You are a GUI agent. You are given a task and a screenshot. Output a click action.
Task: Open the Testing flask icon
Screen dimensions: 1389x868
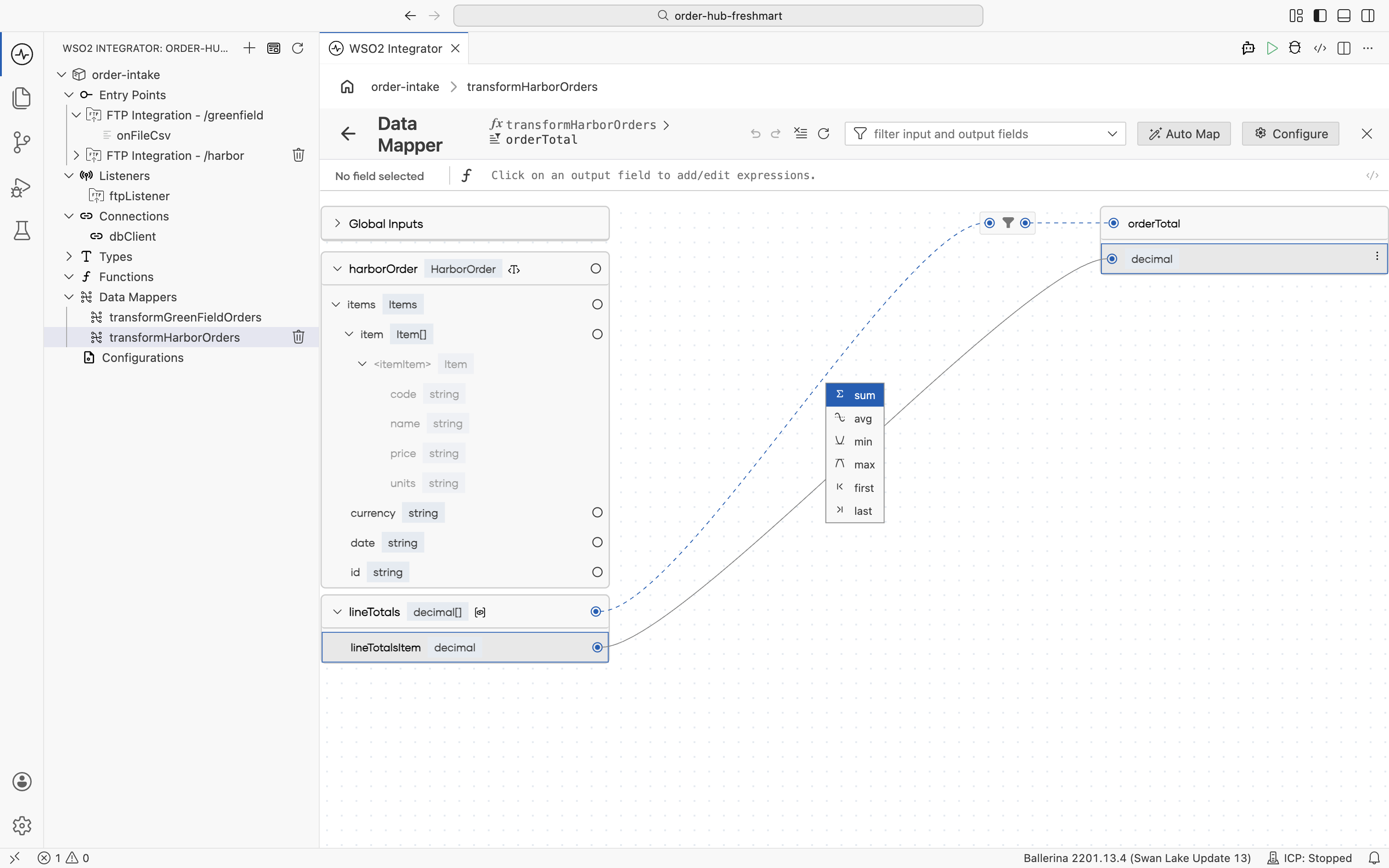[22, 230]
